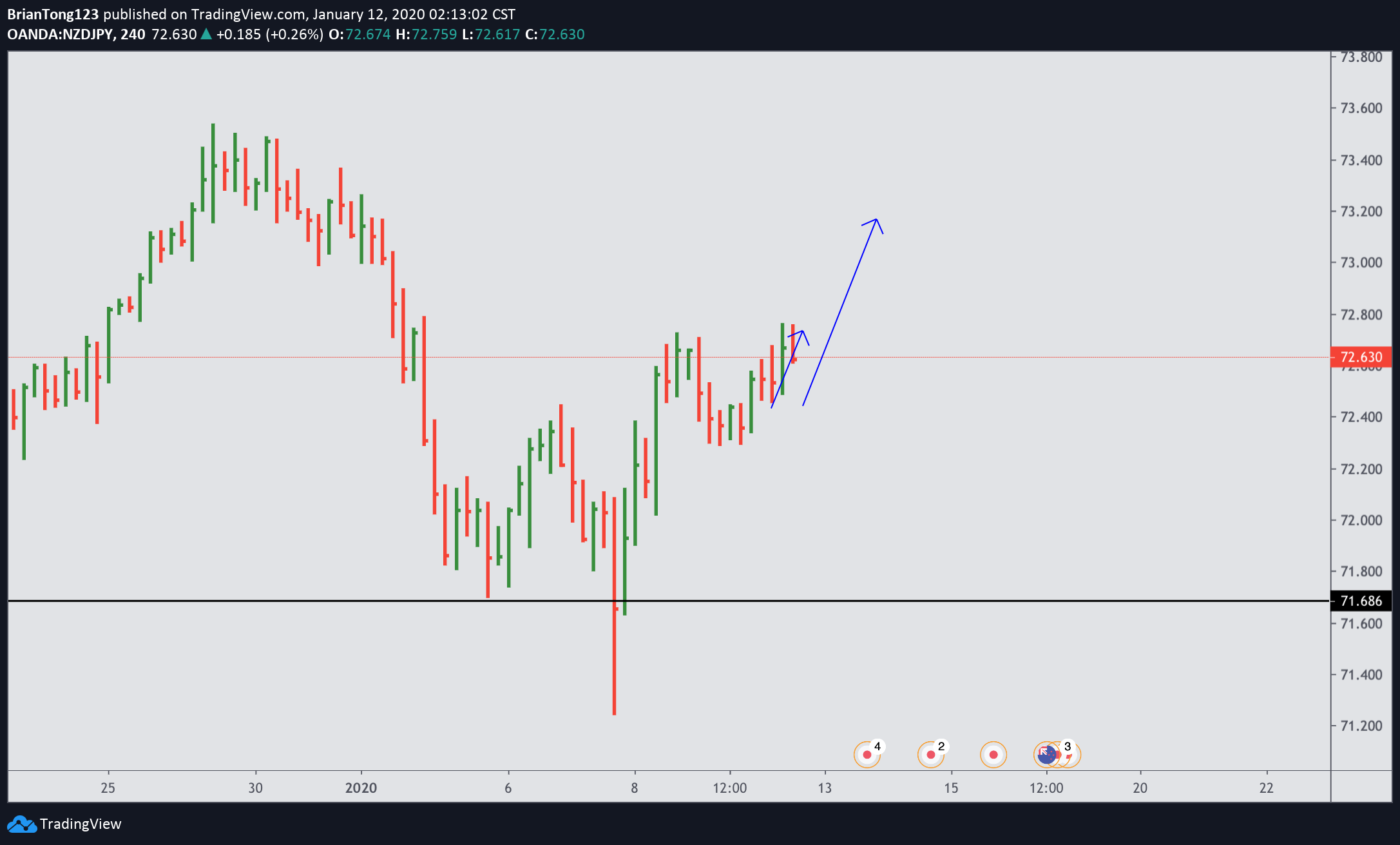
Task: Click the 15 date label on time axis
Action: tap(951, 788)
